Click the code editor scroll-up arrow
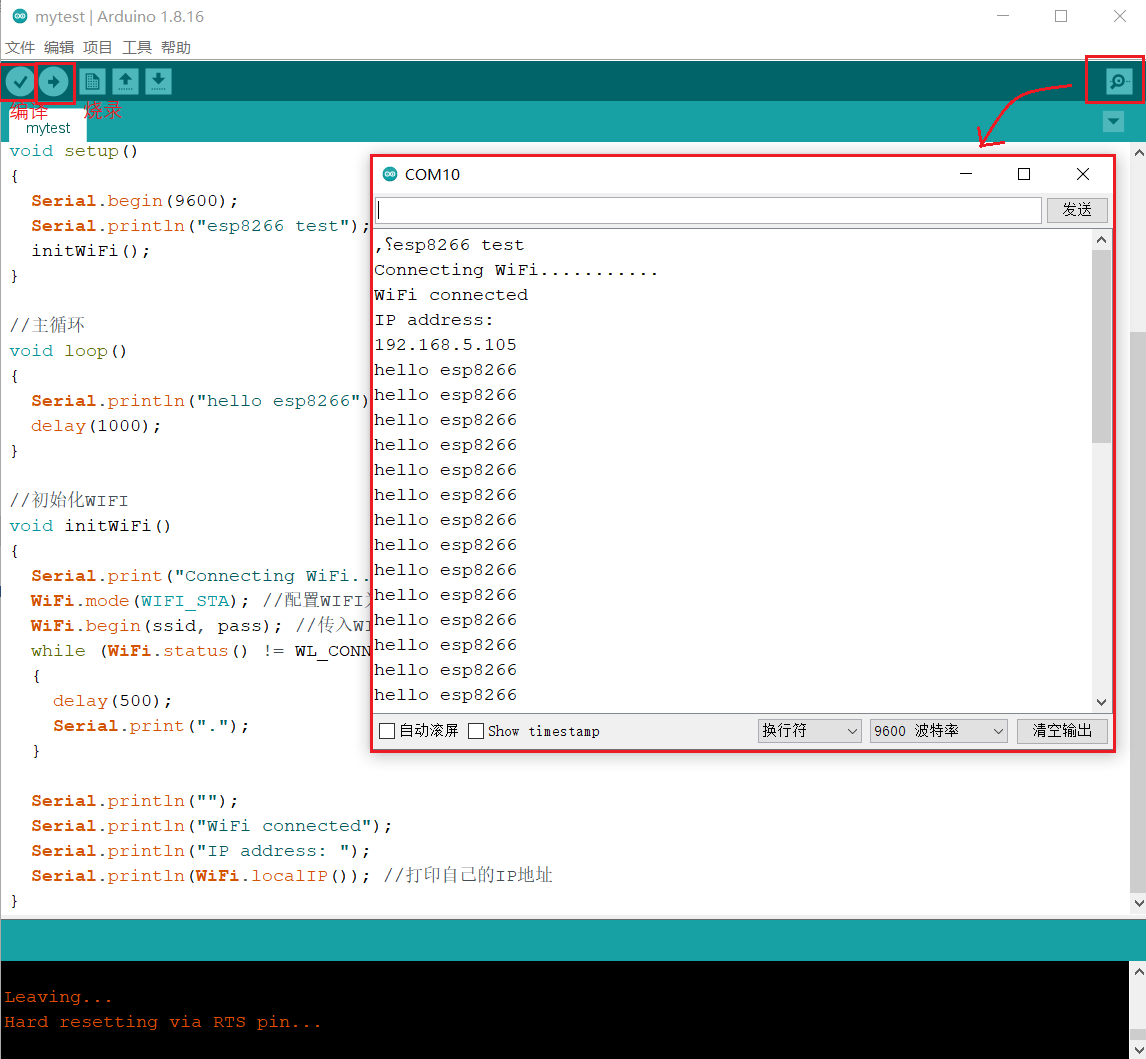This screenshot has height=1059, width=1146. [1138, 153]
